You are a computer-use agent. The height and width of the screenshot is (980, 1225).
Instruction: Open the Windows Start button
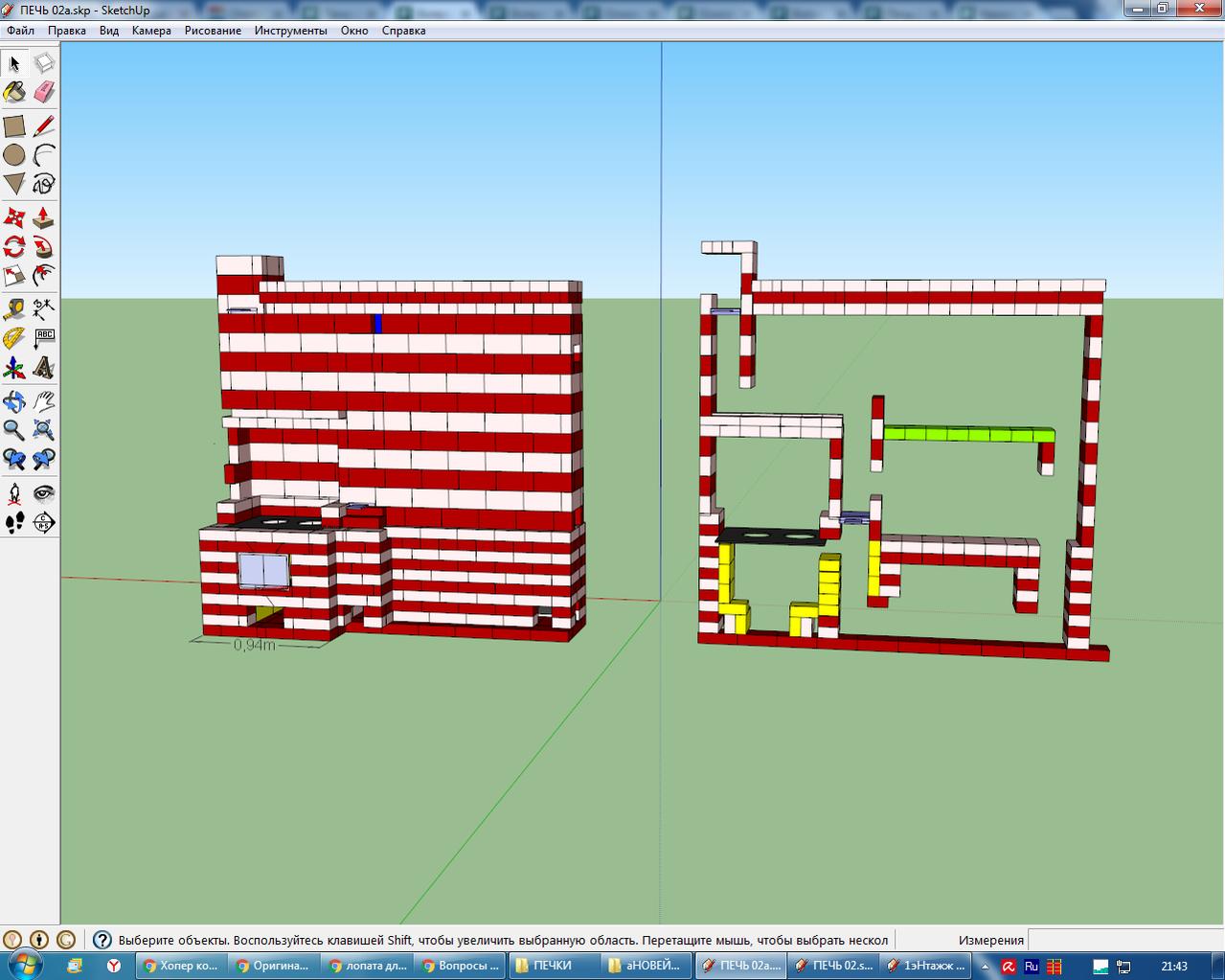click(27, 966)
